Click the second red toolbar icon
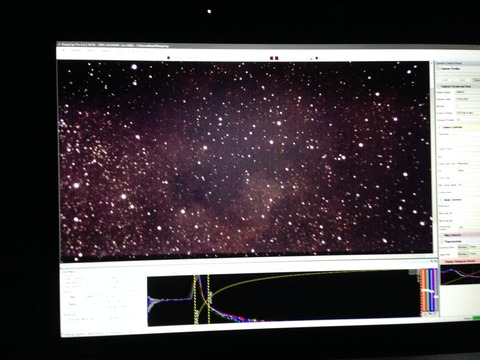The image size is (480, 360). [x=277, y=58]
